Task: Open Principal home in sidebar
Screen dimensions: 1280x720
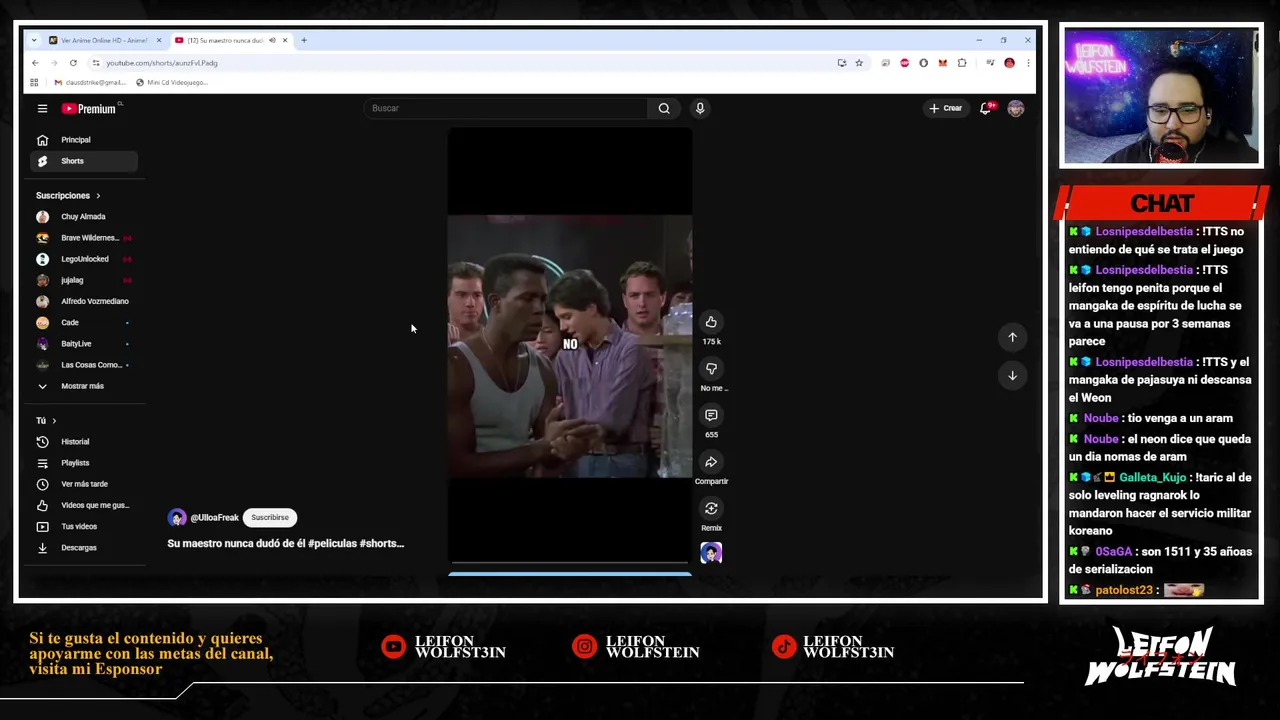Action: click(85, 140)
